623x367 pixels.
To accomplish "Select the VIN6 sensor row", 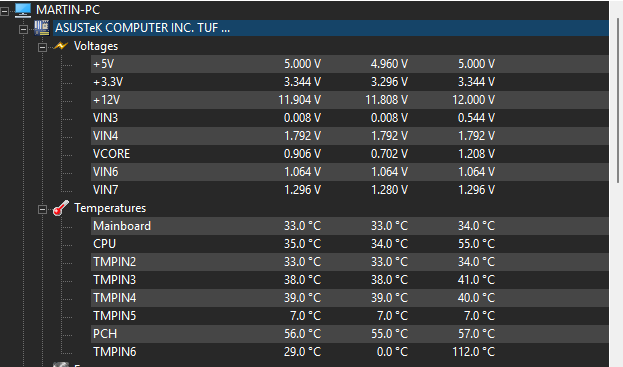I will click(350, 172).
